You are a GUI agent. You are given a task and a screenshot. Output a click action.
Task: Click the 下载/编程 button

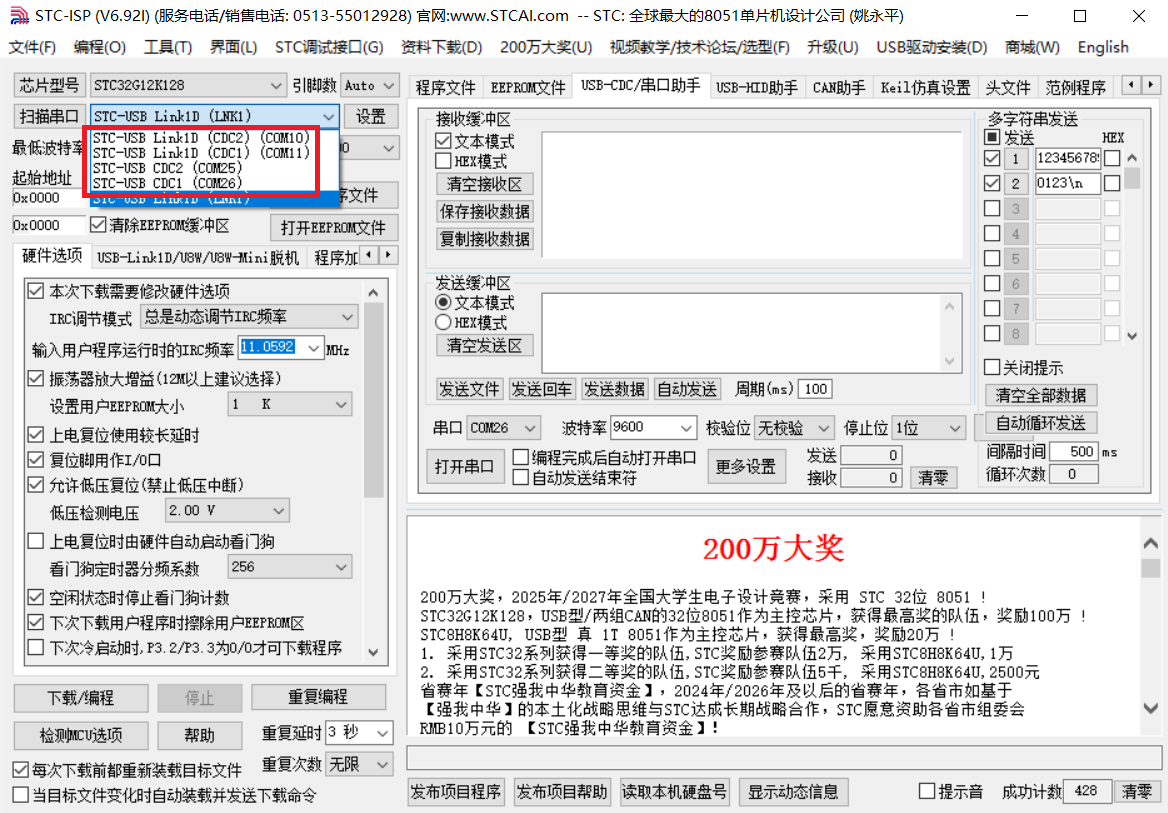[80, 697]
